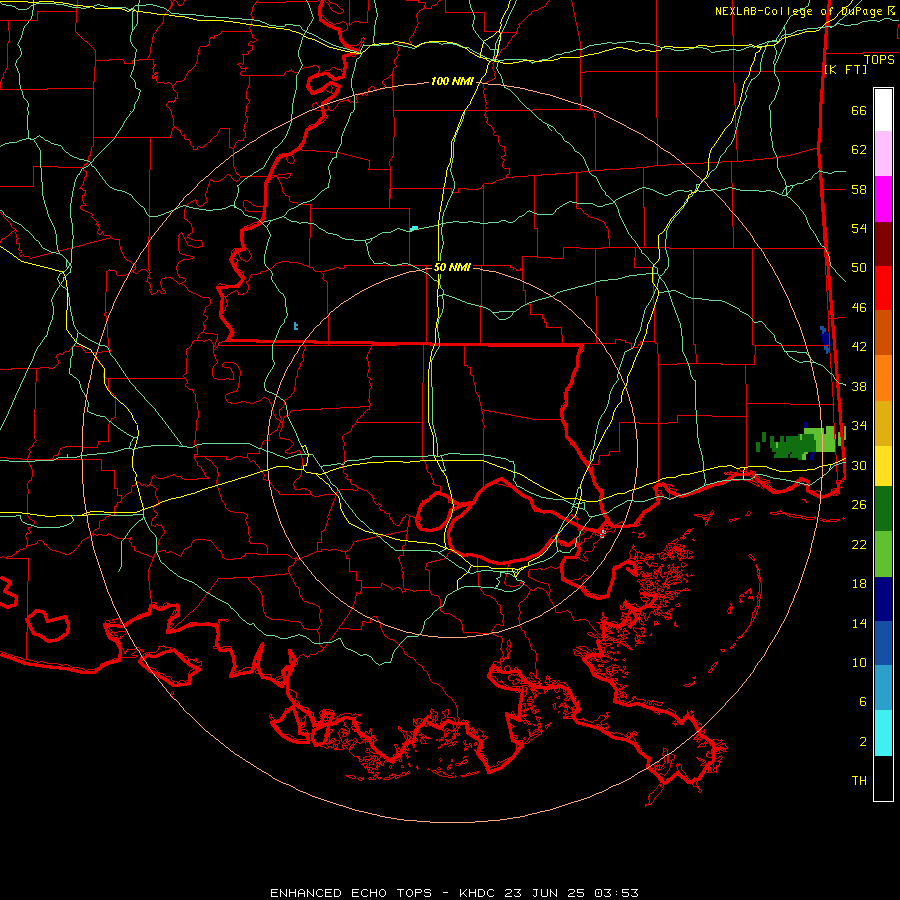The width and height of the screenshot is (900, 900).
Task: Click the orange 38-42 kft legend swatch
Action: pyautogui.click(x=883, y=378)
